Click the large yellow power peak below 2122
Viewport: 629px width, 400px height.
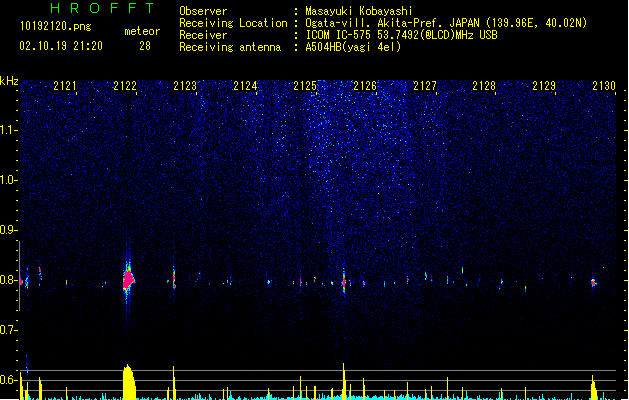129,382
